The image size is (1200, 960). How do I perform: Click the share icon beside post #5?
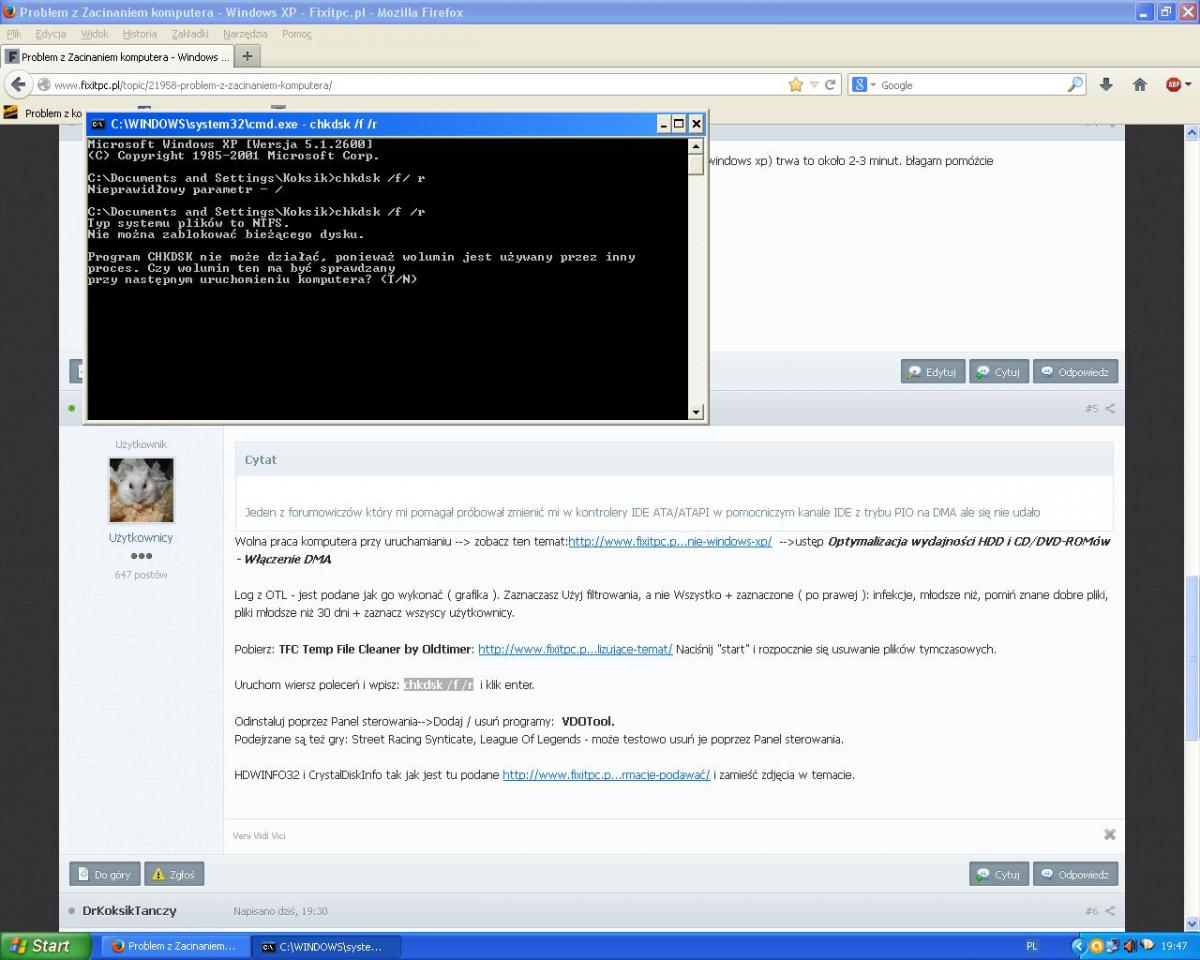1110,408
